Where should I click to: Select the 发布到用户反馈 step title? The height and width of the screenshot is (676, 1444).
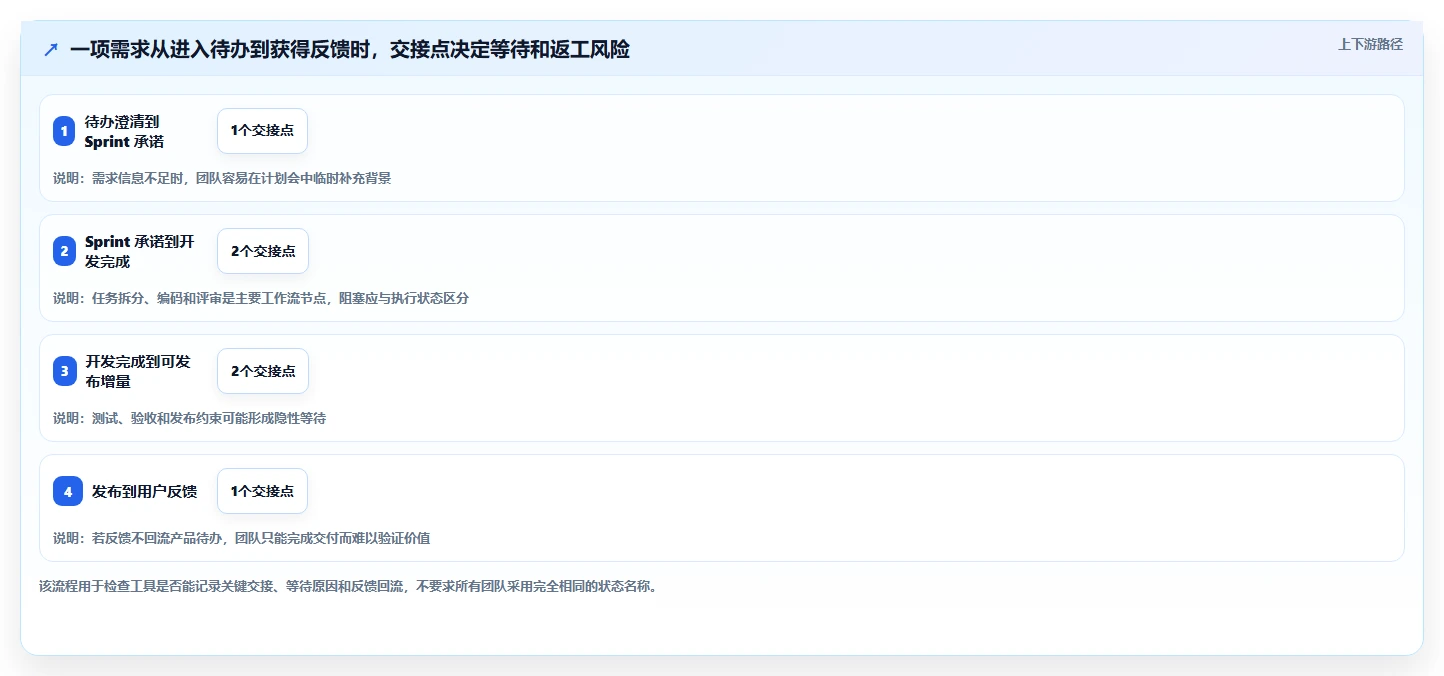144,491
